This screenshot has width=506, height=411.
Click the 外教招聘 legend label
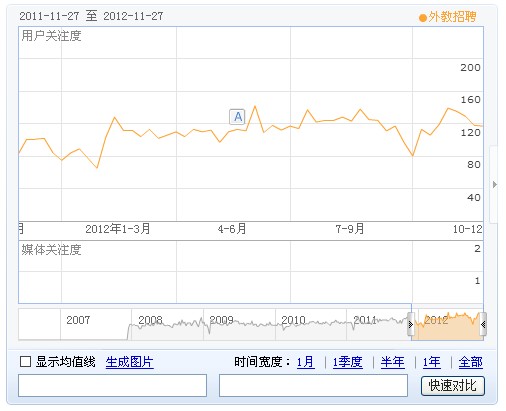point(452,16)
